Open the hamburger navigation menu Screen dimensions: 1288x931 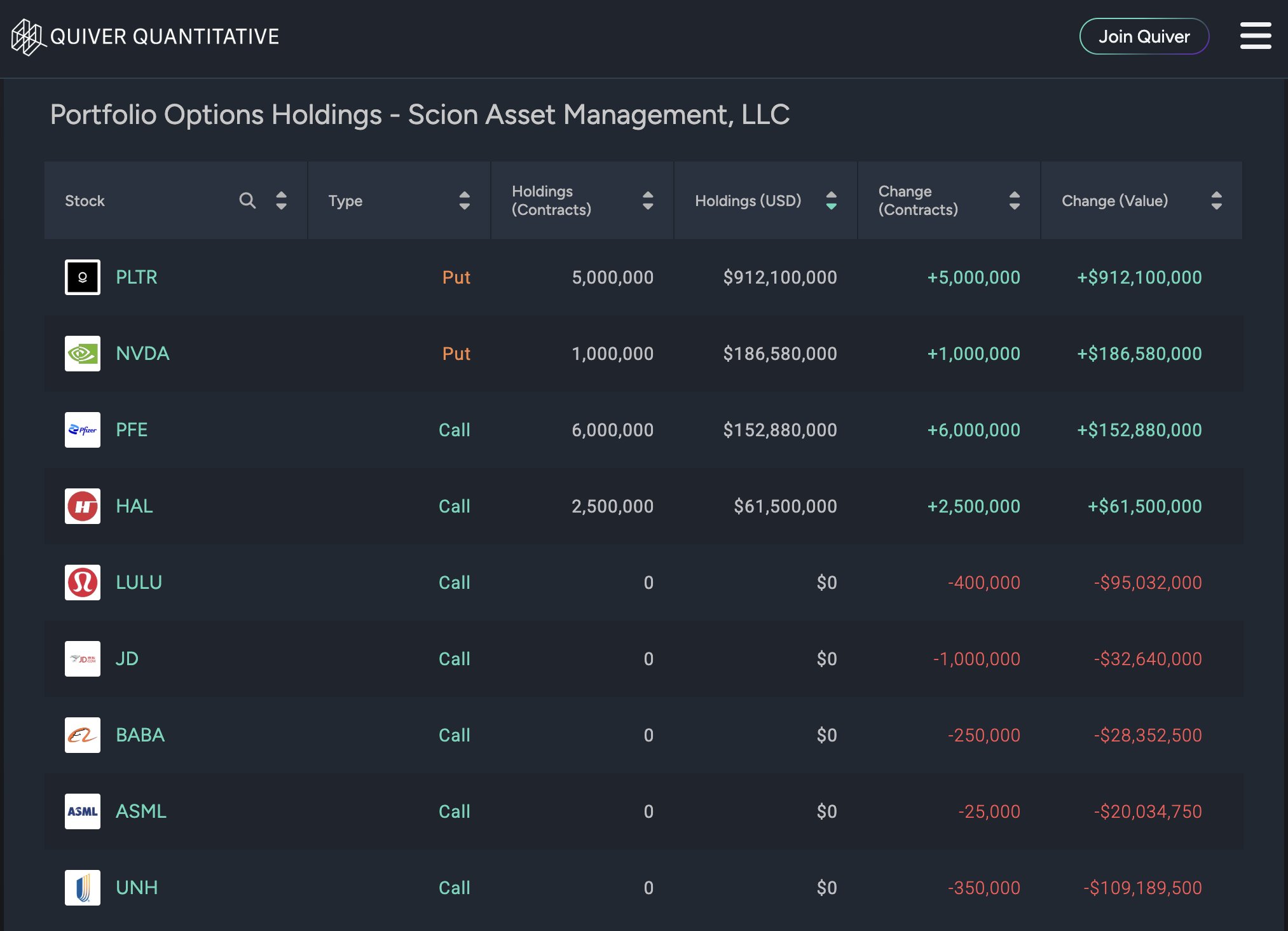tap(1256, 36)
